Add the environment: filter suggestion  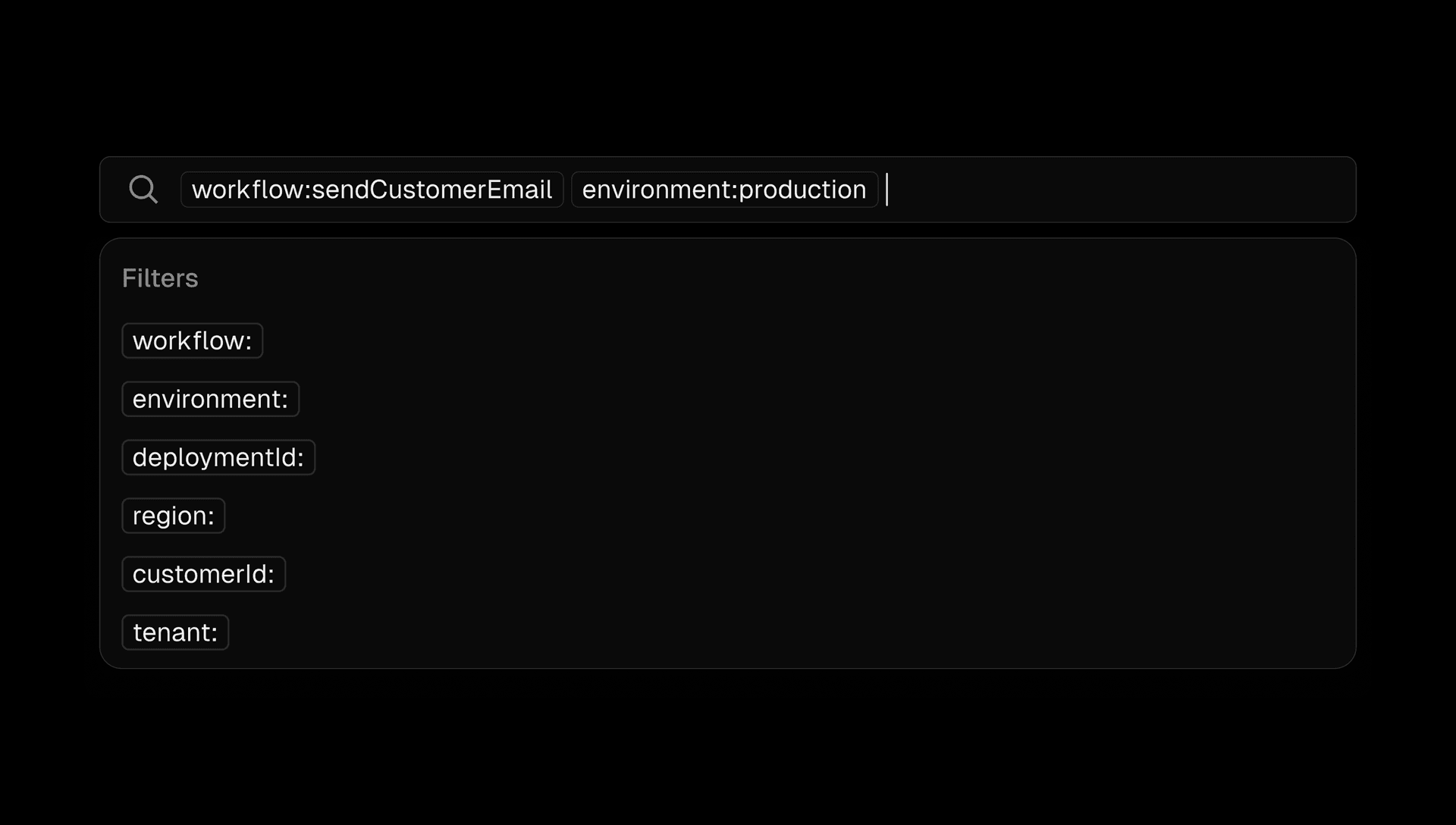[x=211, y=399]
